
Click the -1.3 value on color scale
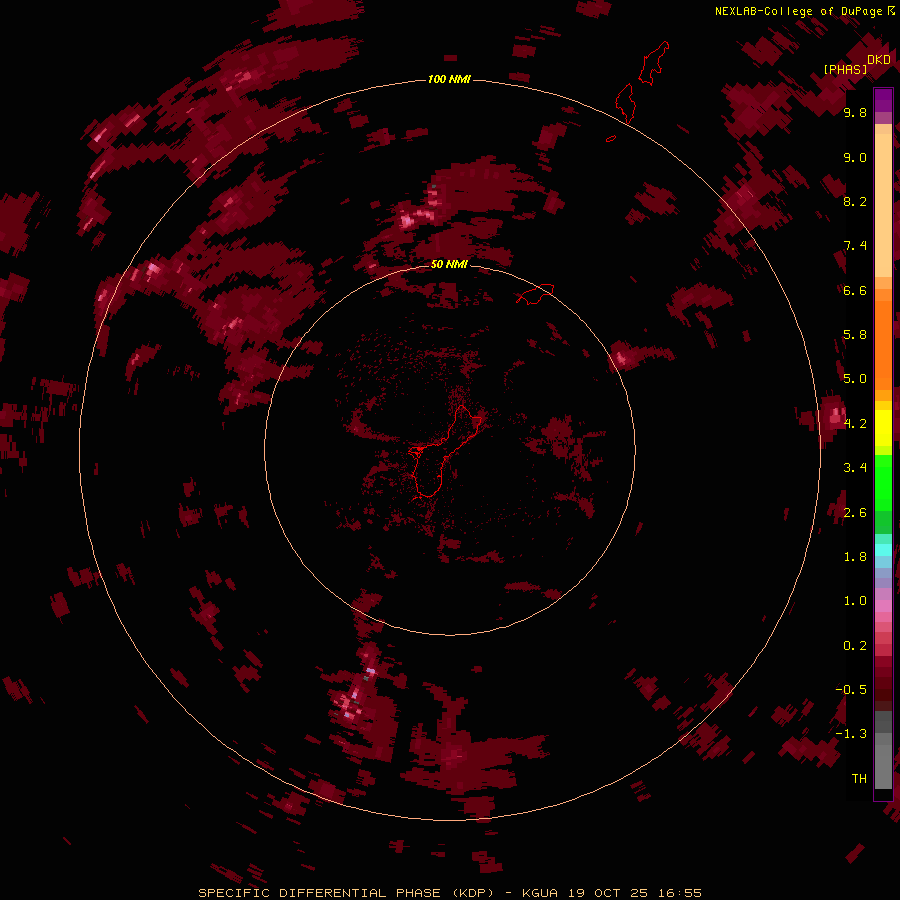coord(851,734)
